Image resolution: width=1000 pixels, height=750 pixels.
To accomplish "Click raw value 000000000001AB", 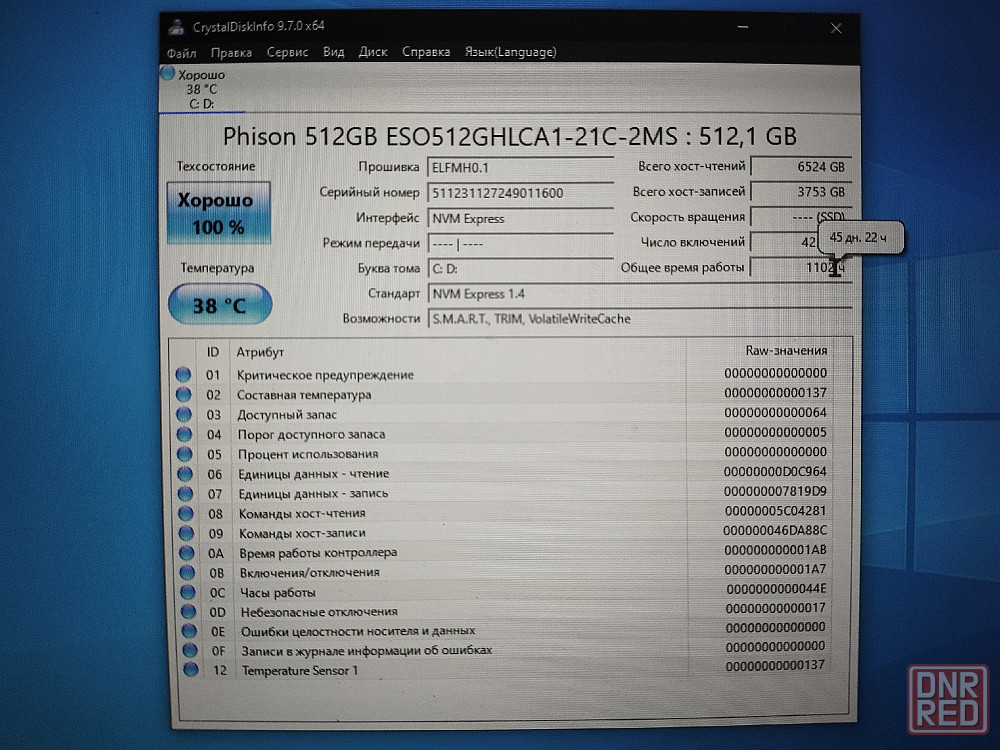I will [776, 550].
